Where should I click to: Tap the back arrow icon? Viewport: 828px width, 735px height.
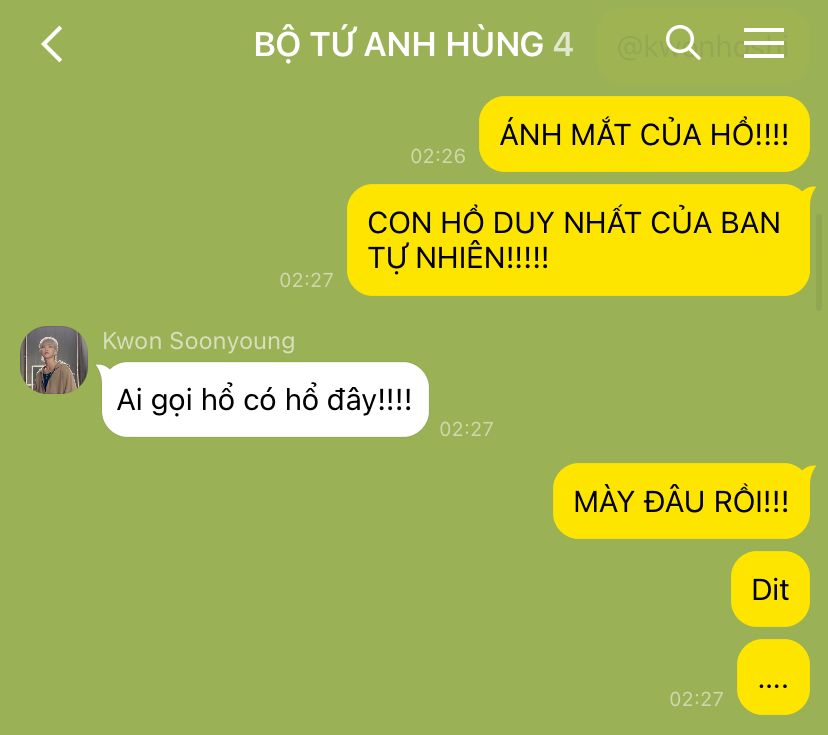(52, 44)
